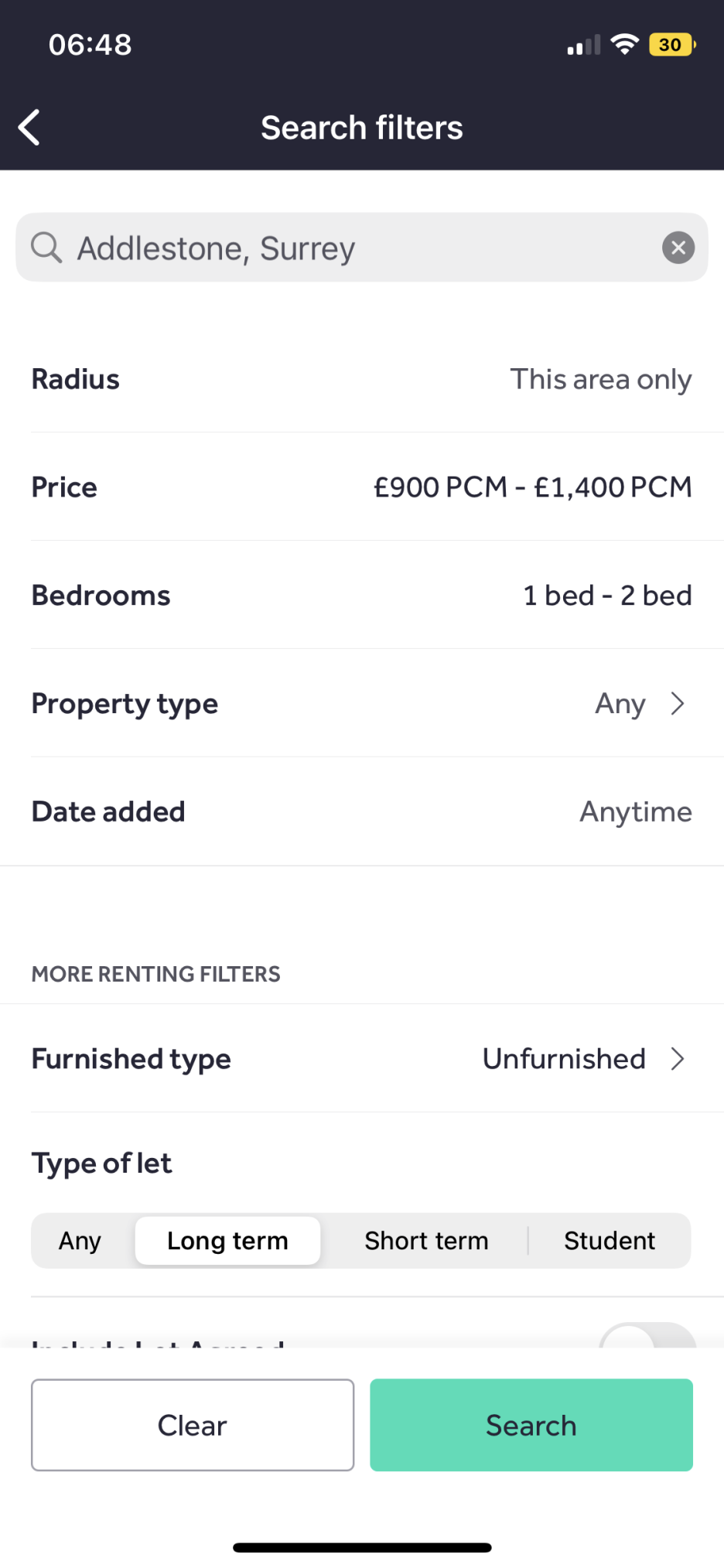Tap the cellular signal bars icon
The width and height of the screenshot is (724, 1568).
tap(584, 45)
